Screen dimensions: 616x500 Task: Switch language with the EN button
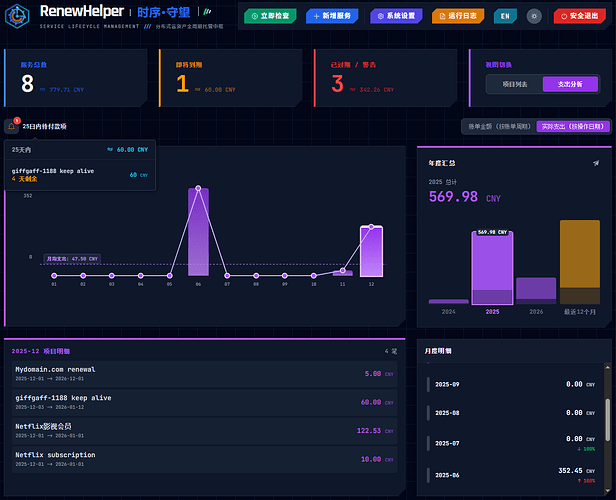505,16
